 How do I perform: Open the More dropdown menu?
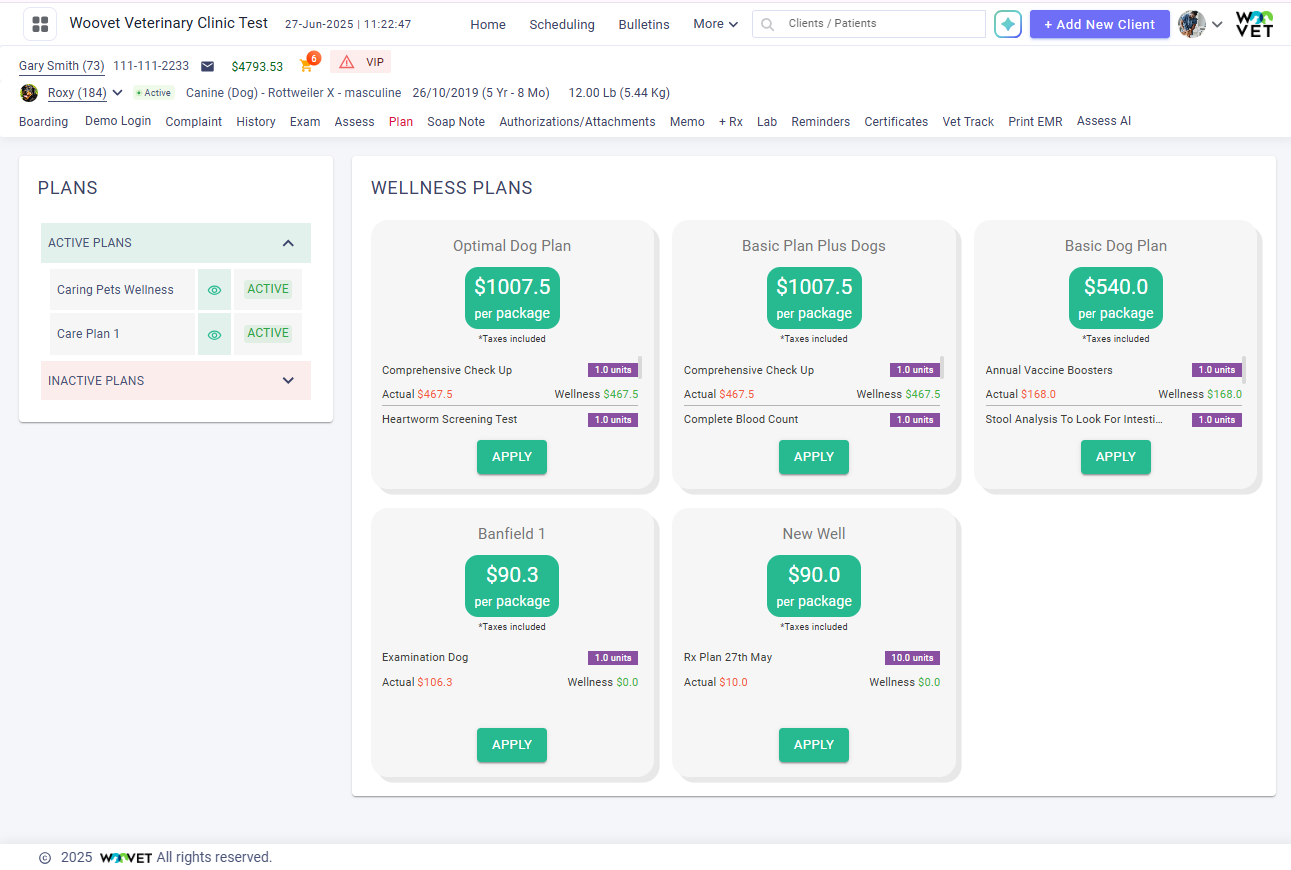coord(715,24)
